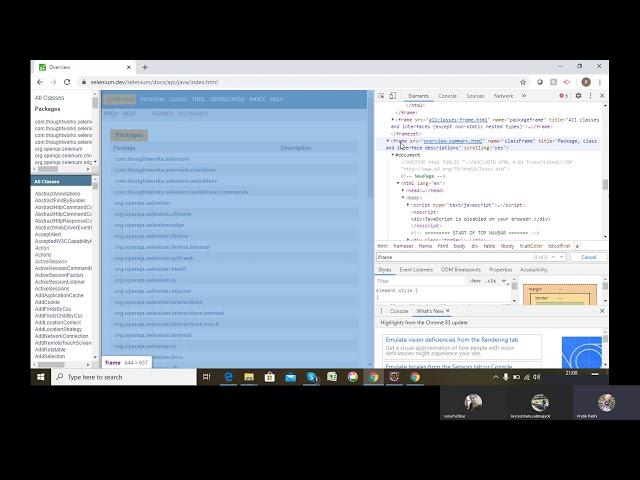This screenshot has width=640, height=480.
Task: Switch to the DevTools Console tab
Action: (x=447, y=96)
